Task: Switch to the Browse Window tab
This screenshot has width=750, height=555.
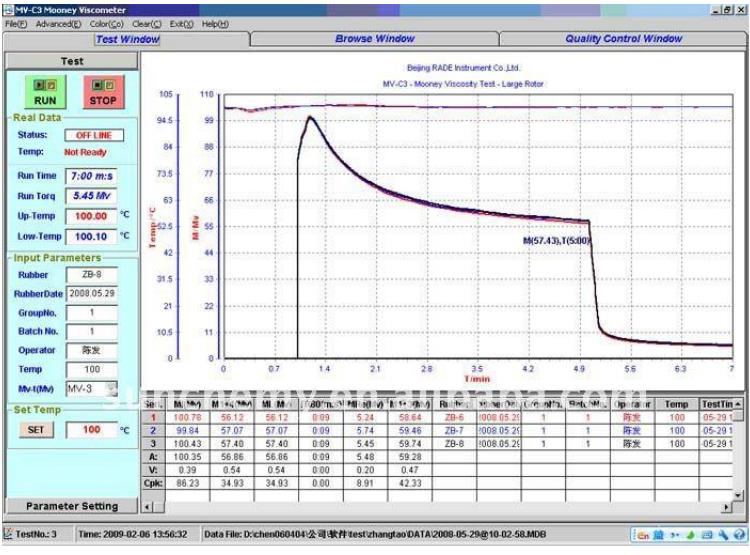Action: point(374,39)
